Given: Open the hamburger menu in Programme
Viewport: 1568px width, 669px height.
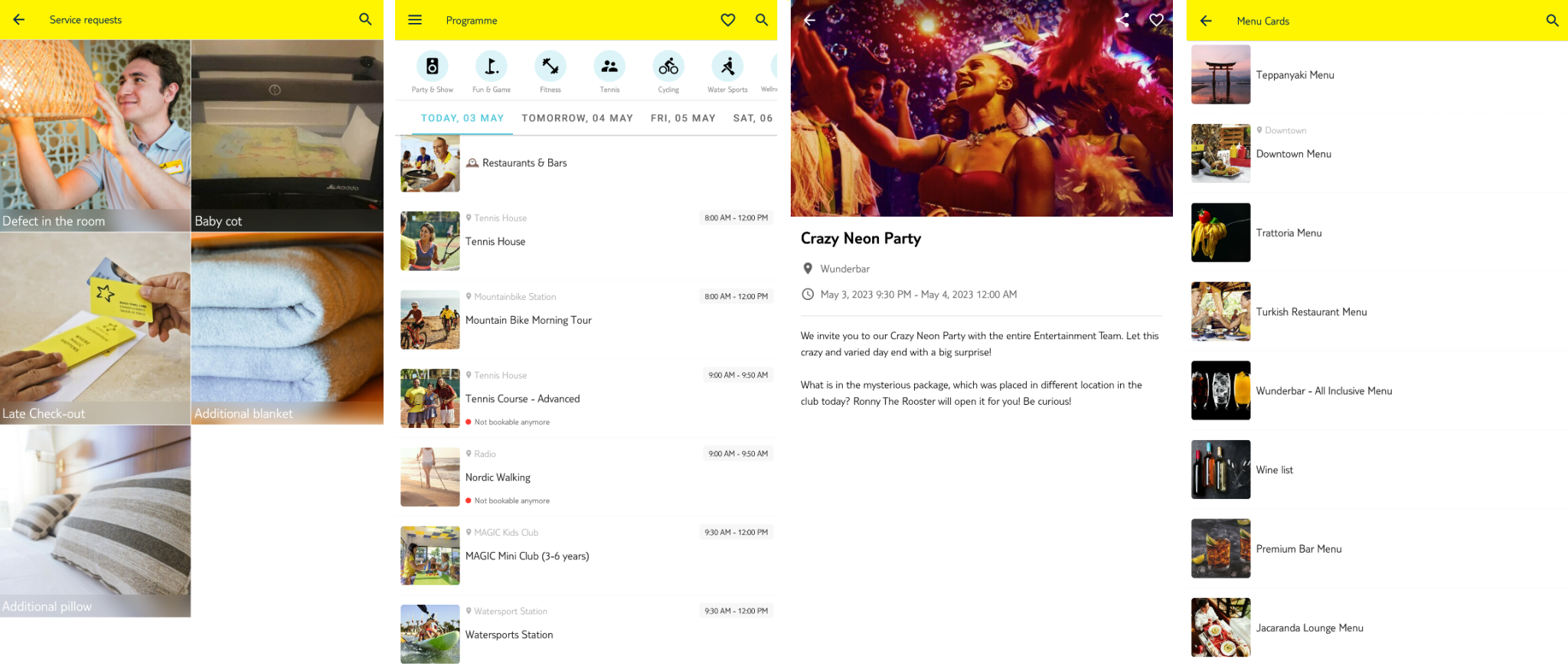Looking at the screenshot, I should tap(414, 20).
